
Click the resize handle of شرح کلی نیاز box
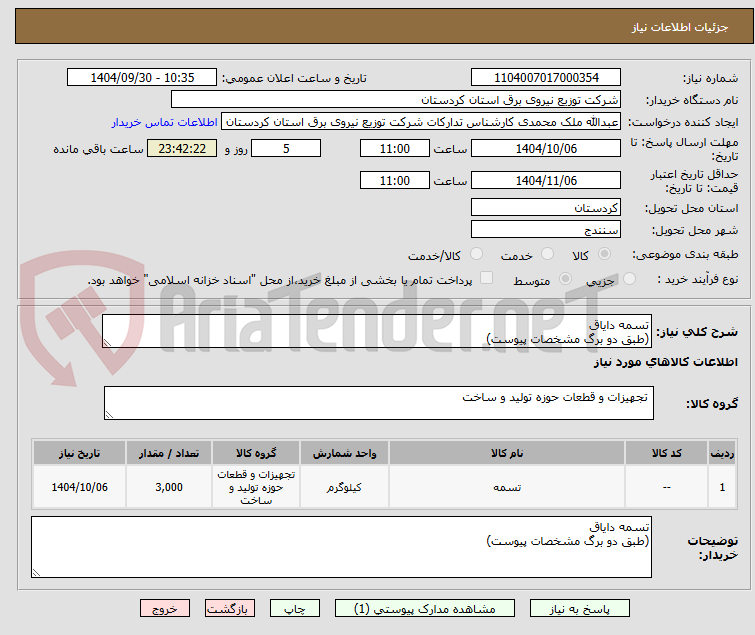[107, 343]
